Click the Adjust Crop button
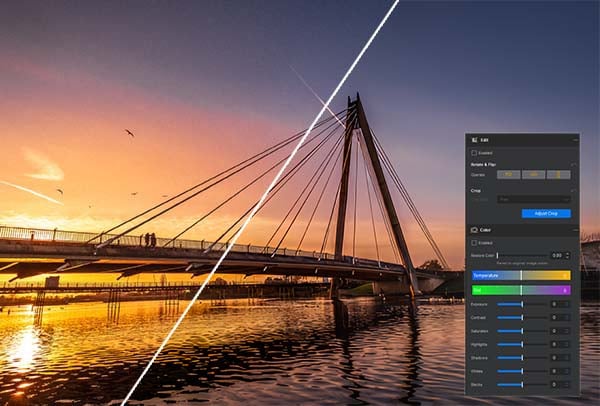The height and width of the screenshot is (406, 600). click(546, 214)
